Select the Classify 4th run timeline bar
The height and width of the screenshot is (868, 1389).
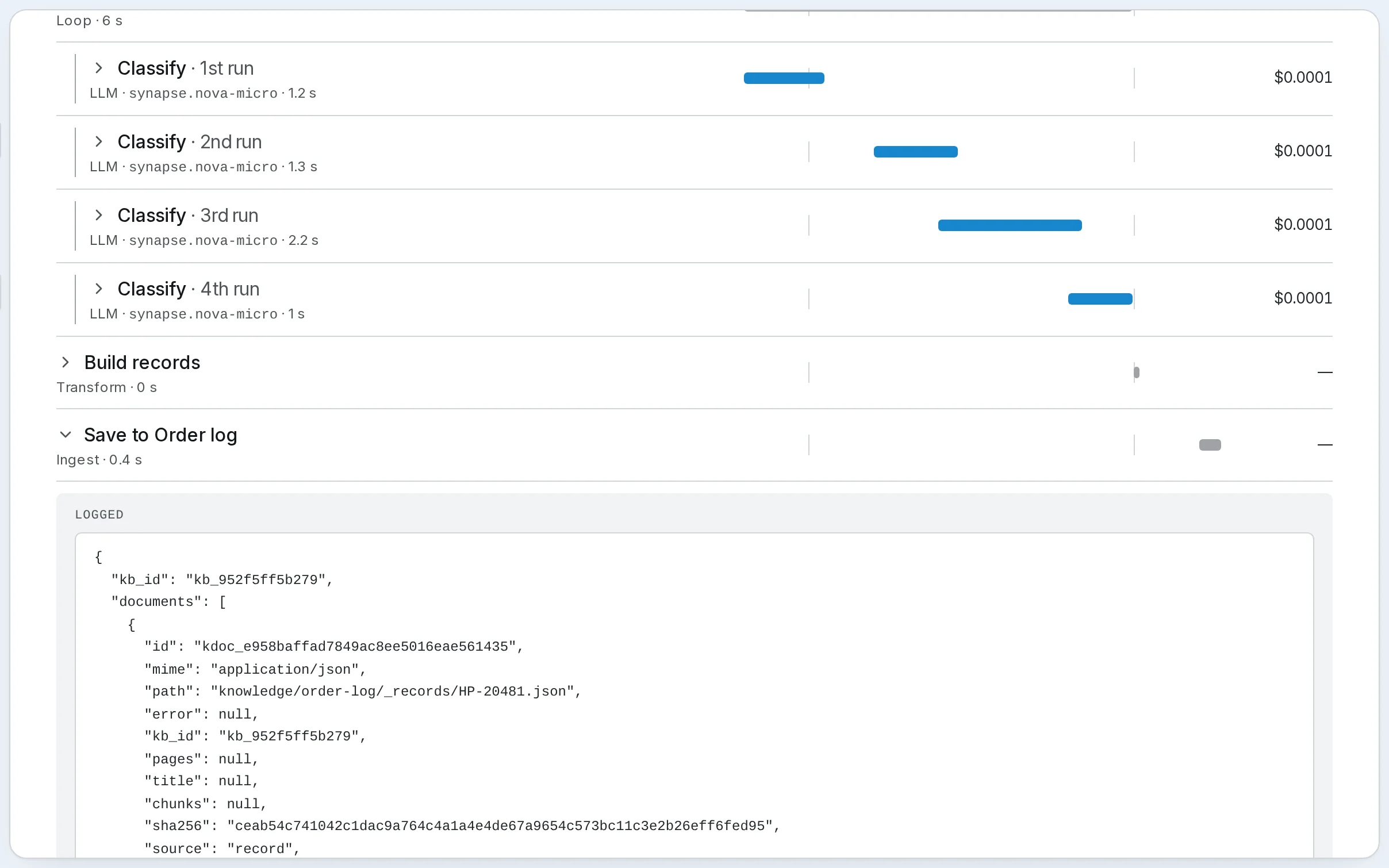tap(1100, 299)
